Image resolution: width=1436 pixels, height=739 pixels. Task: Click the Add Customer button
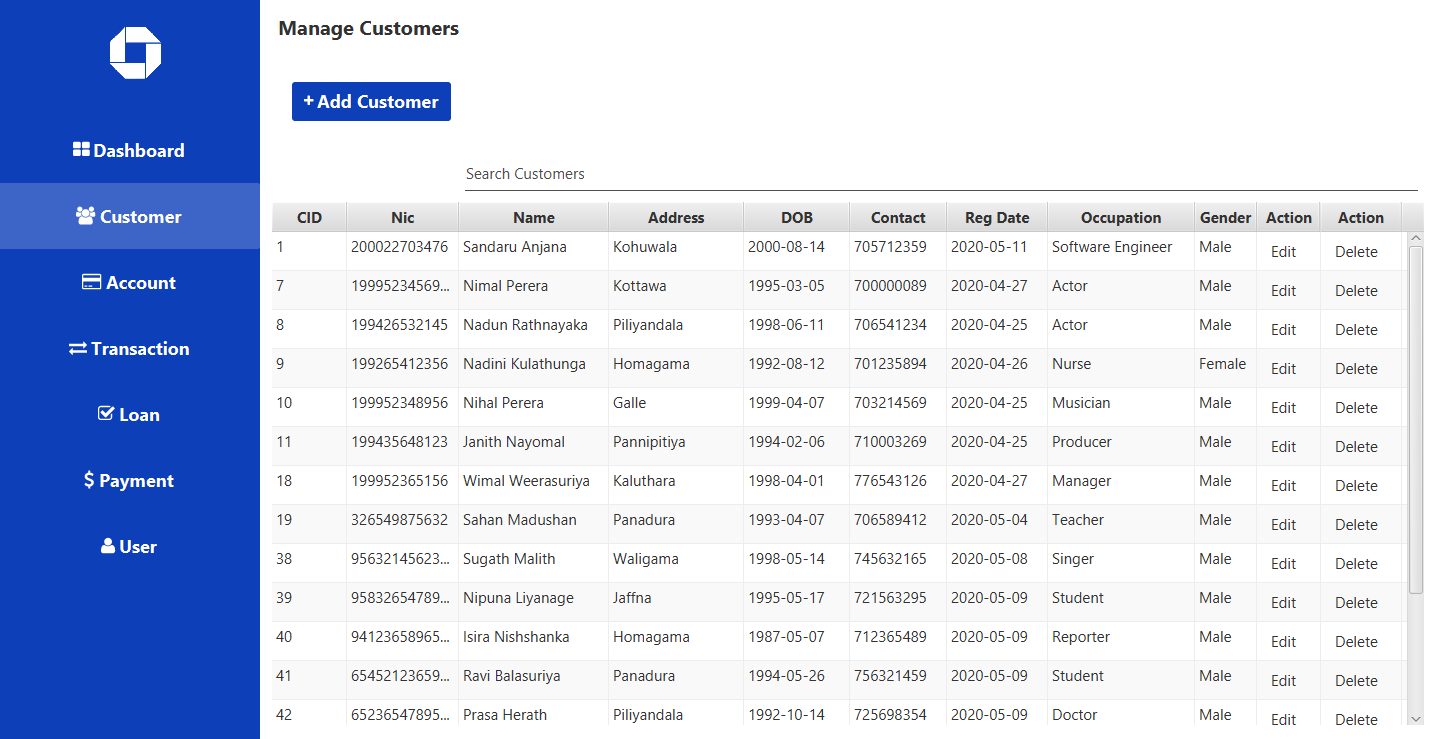point(371,101)
